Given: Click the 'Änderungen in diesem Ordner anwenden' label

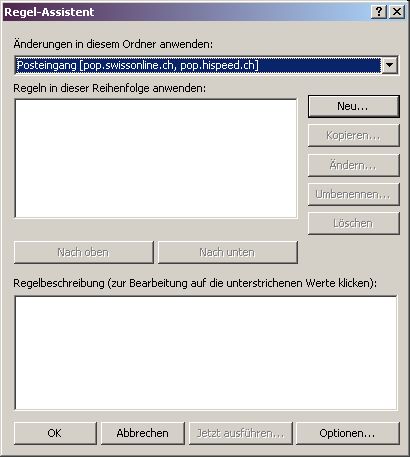Looking at the screenshot, I should tap(113, 44).
